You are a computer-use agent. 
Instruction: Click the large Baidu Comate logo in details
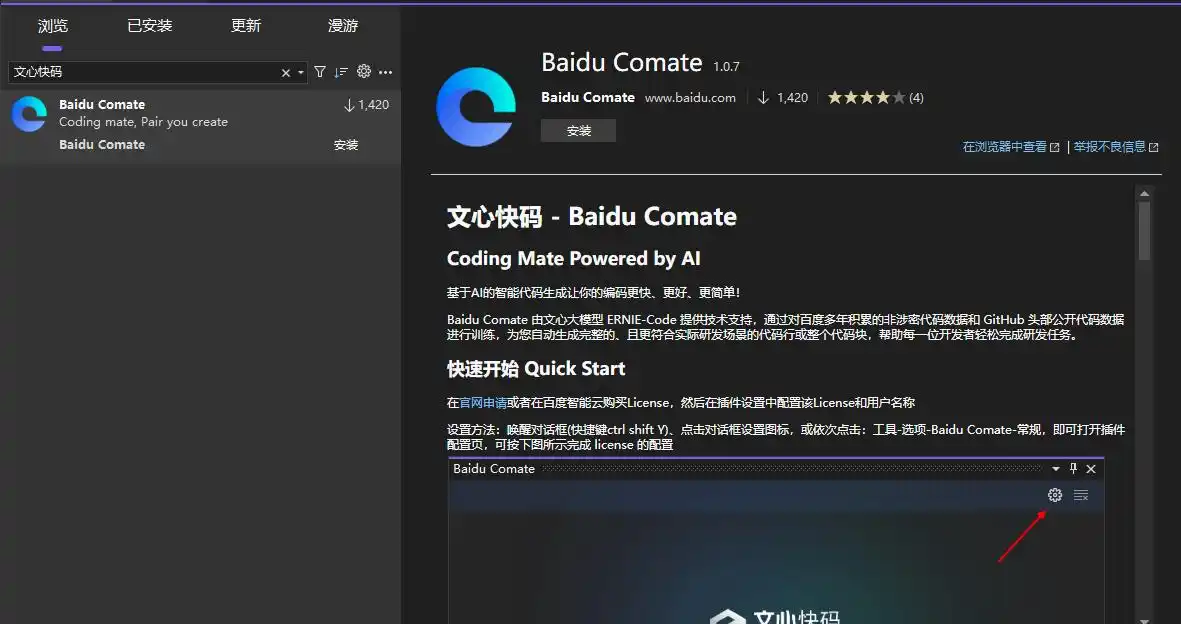pos(476,107)
